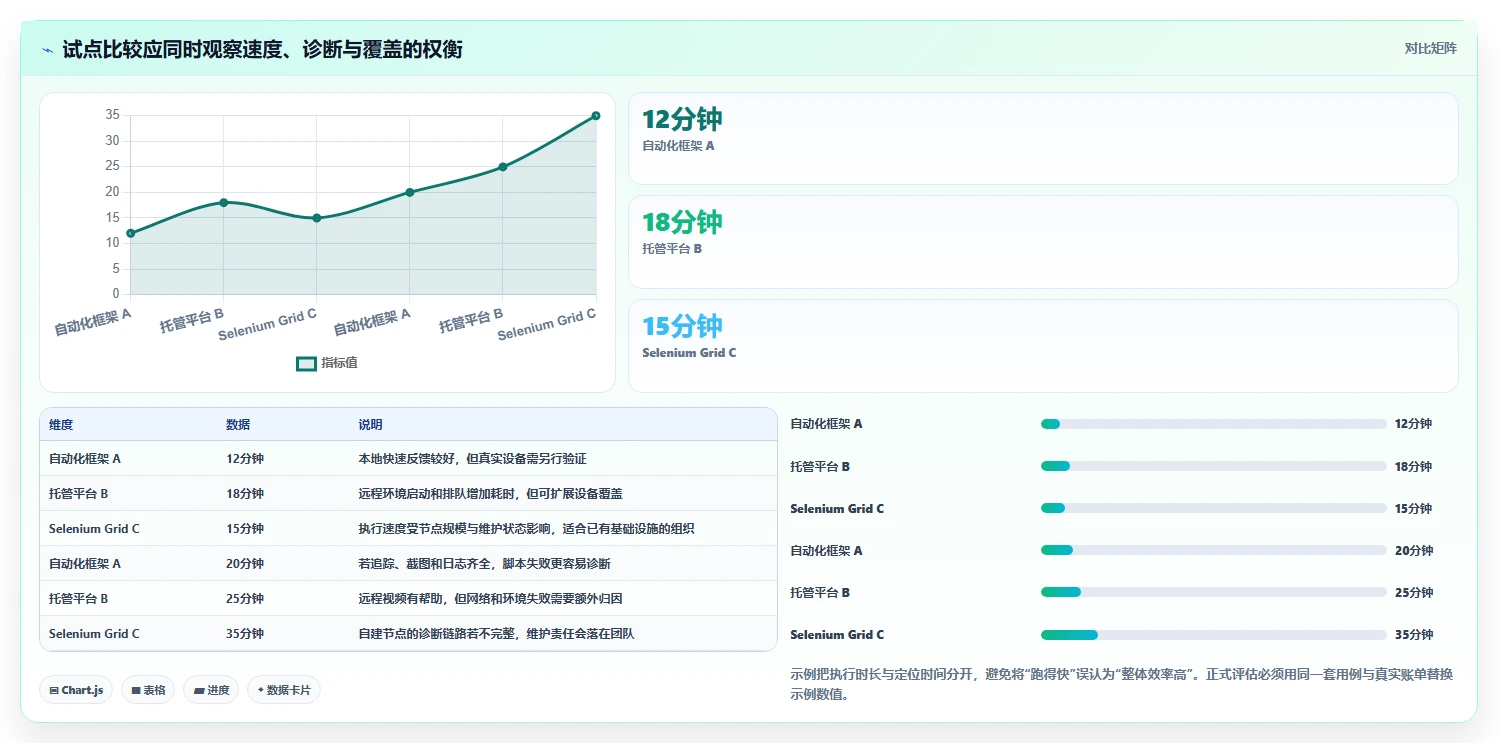Click the table cell 远程视频有帮助，但网络和环境失败需要额外归因

point(491,599)
